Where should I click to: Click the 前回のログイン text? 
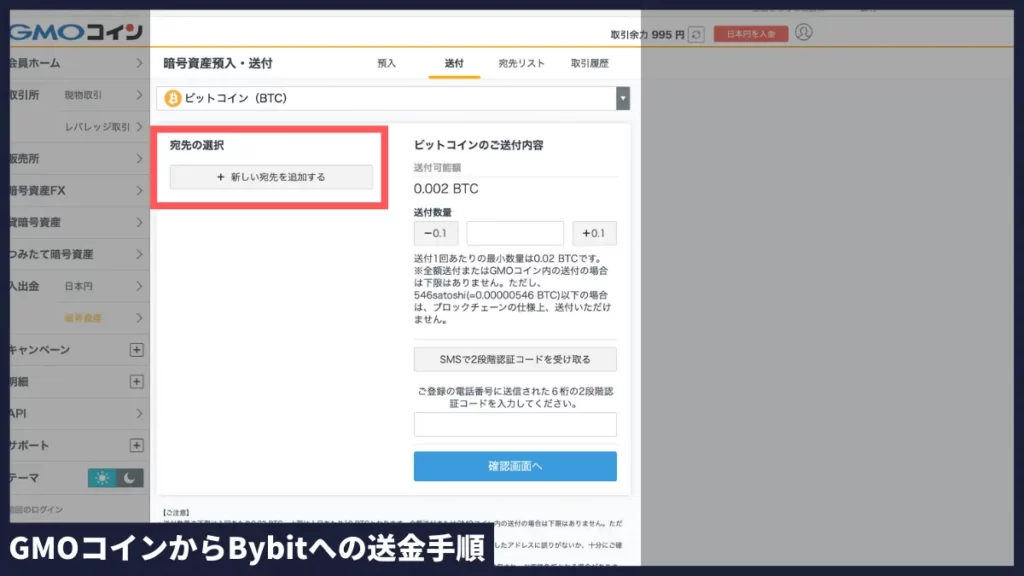37,509
